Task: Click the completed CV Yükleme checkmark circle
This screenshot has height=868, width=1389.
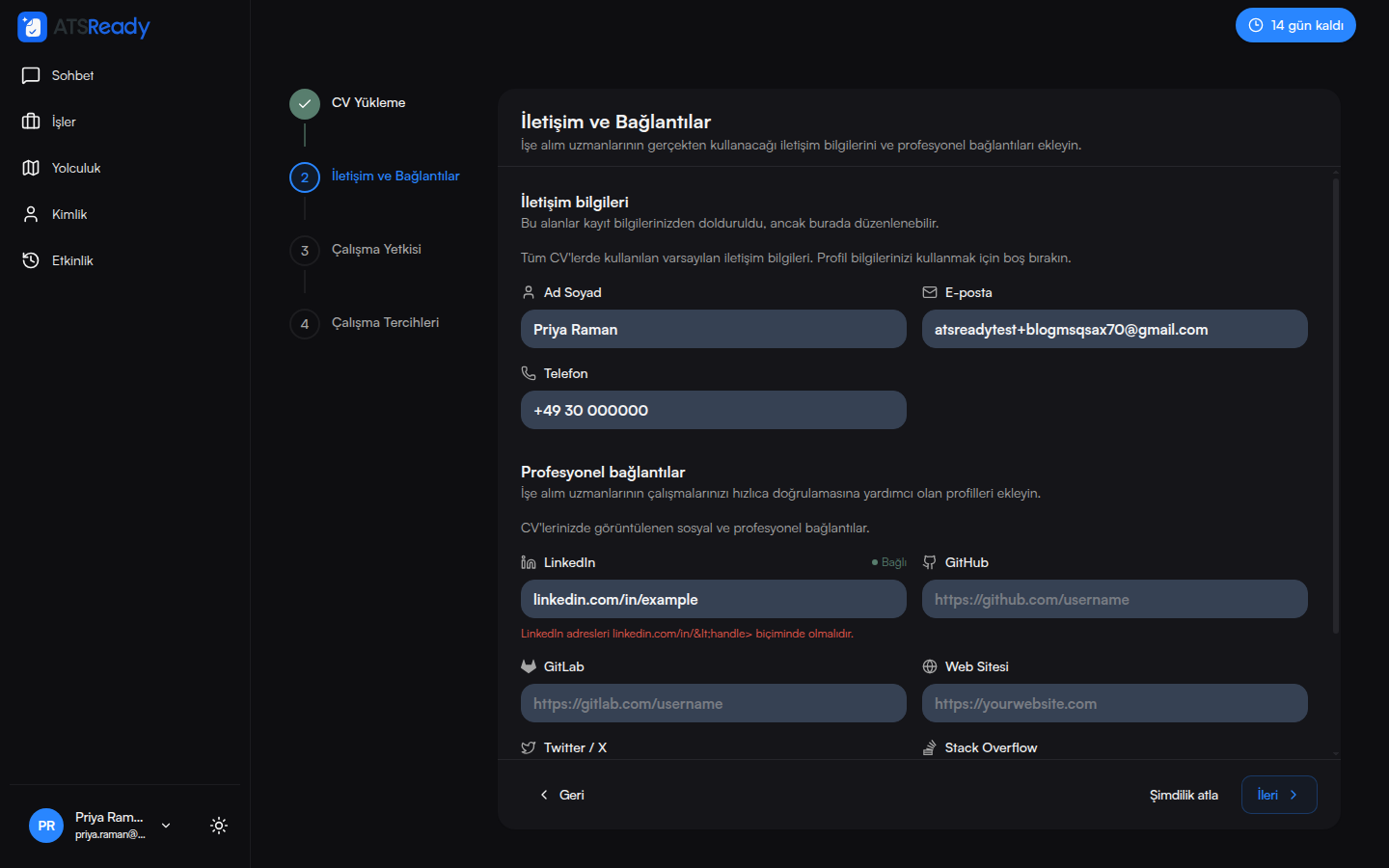Action: point(305,104)
